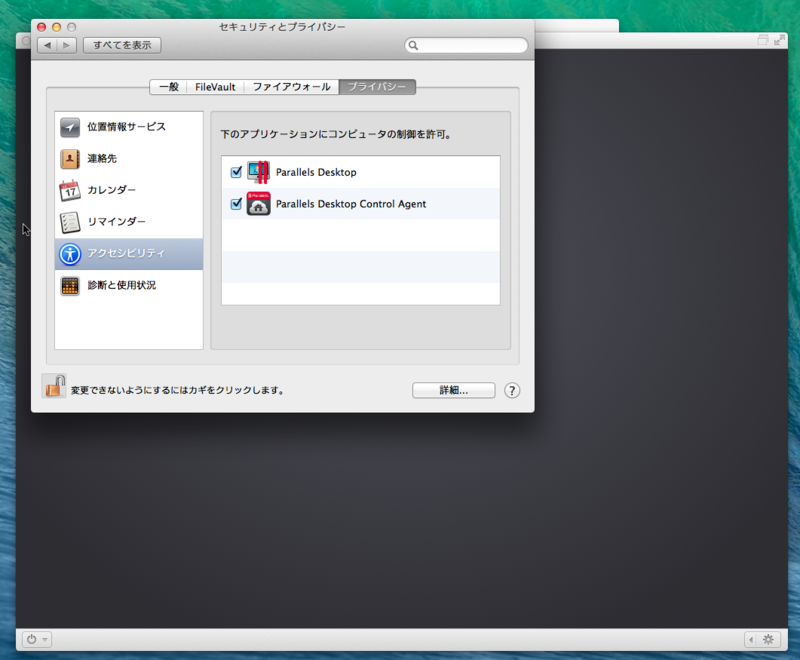Click the 詳細... (Advanced) button
Image resolution: width=800 pixels, height=660 pixels.
tap(453, 390)
